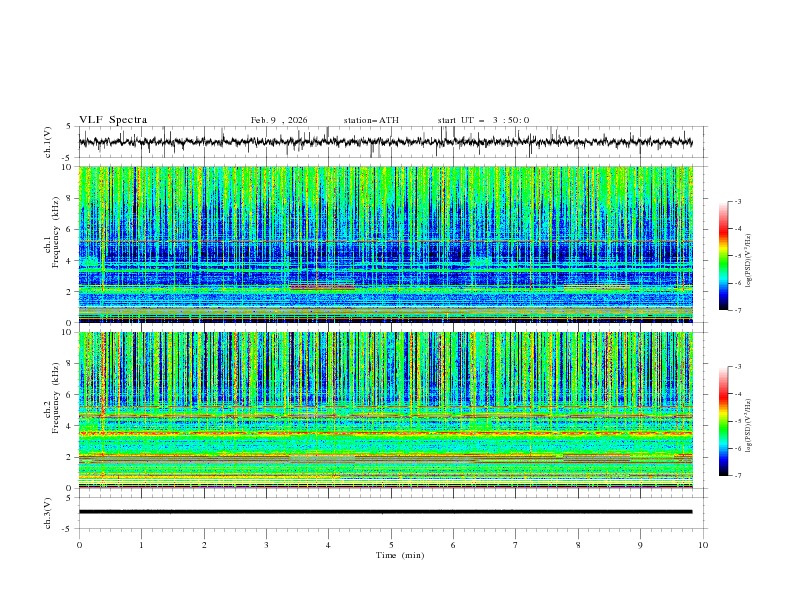Select the date text "Feb. 9 , 2026"
This screenshot has width=792, height=612.
tap(279, 120)
